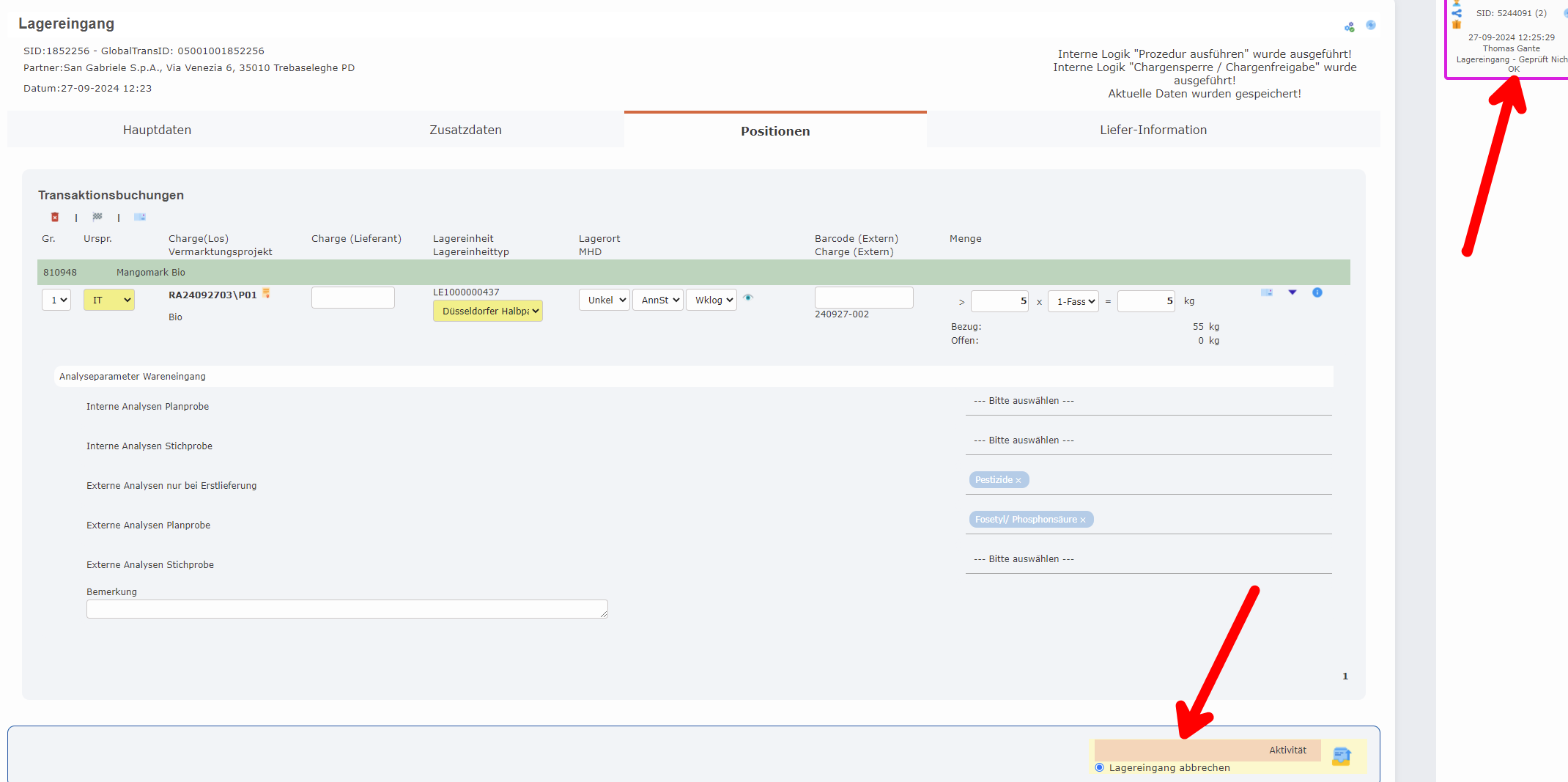
Task: Open the IT origin dropdown
Action: (109, 300)
